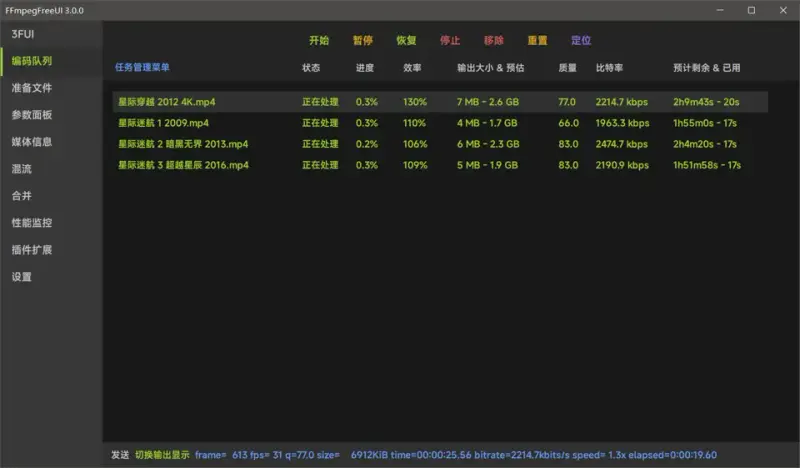
Task: Go to the 媒体信息 tab
Action: (x=32, y=142)
